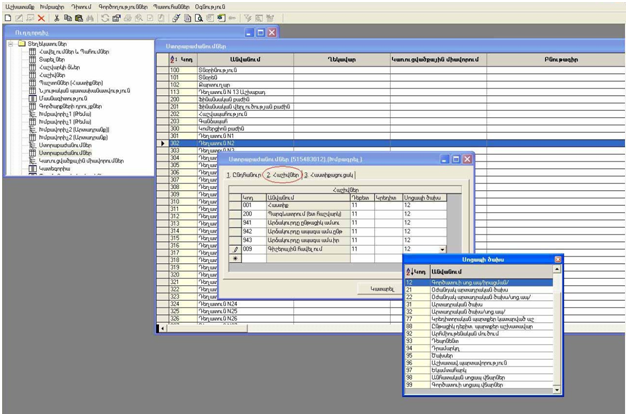Collapse the root folder in the tree panel
This screenshot has height=416, width=628.
(x=9, y=44)
